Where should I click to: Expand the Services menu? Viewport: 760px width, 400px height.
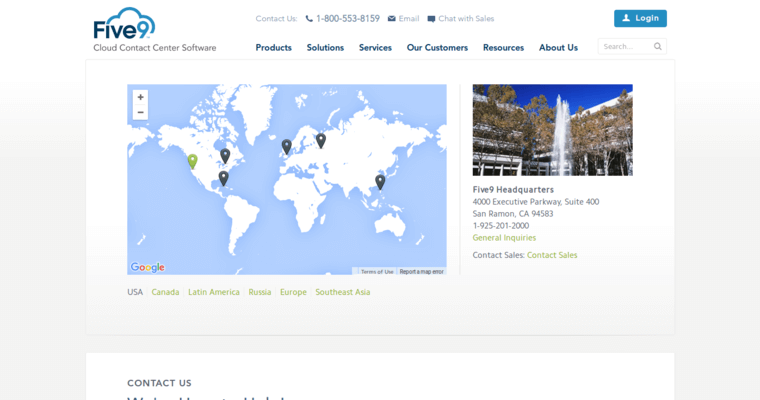[x=375, y=47]
